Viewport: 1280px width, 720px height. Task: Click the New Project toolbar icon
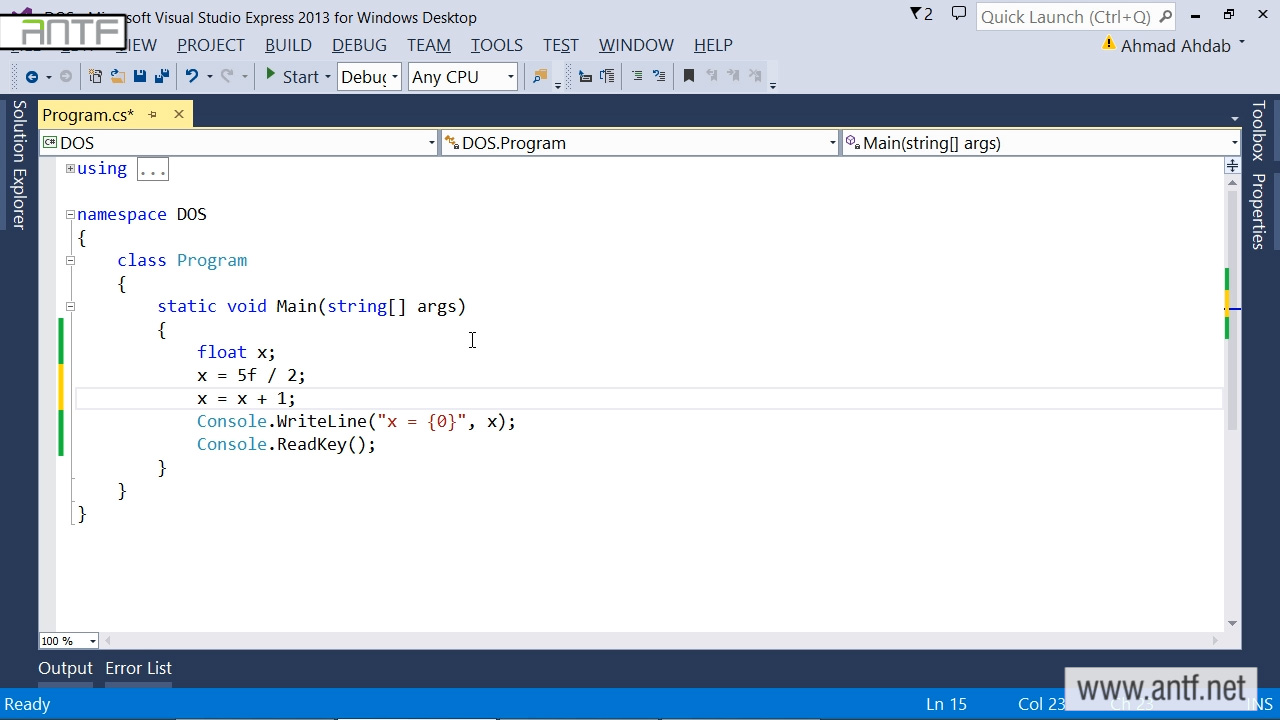(x=95, y=76)
